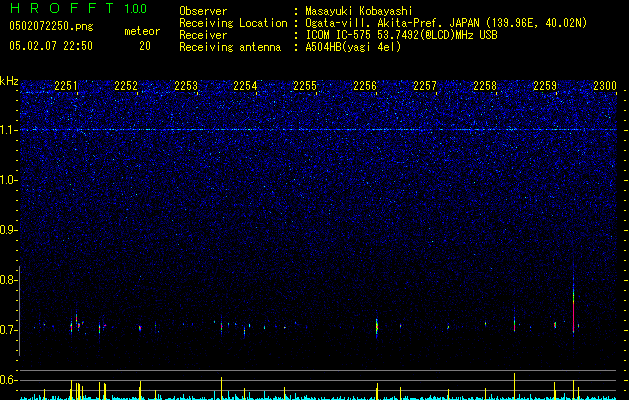Click time marker 2300
The width and height of the screenshot is (629, 400).
(605, 86)
